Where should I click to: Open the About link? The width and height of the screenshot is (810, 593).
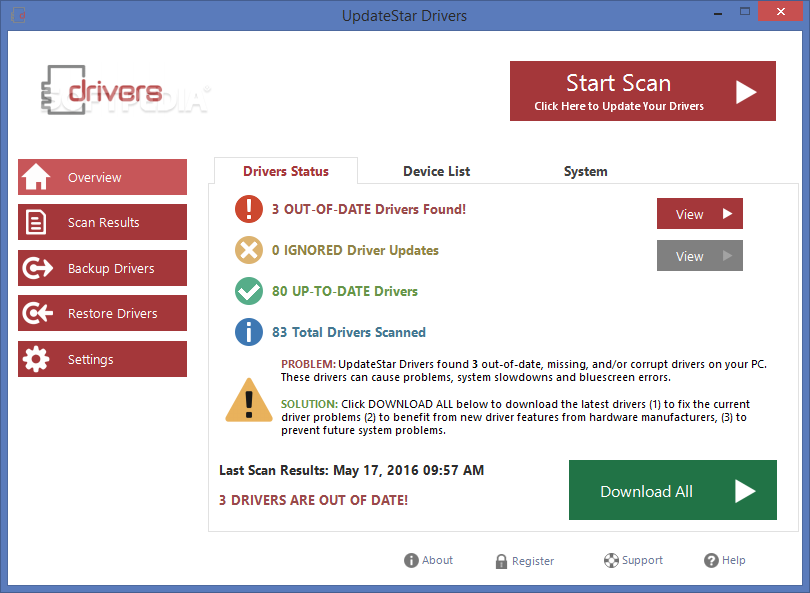pos(429,560)
